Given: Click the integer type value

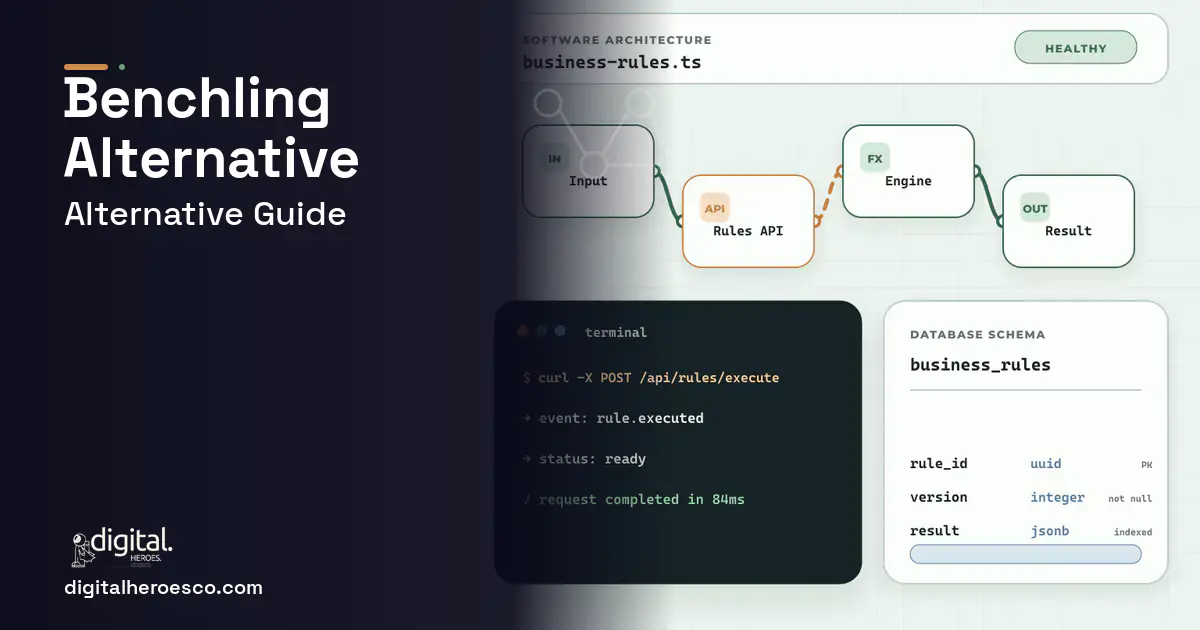Looking at the screenshot, I should coord(1058,497).
